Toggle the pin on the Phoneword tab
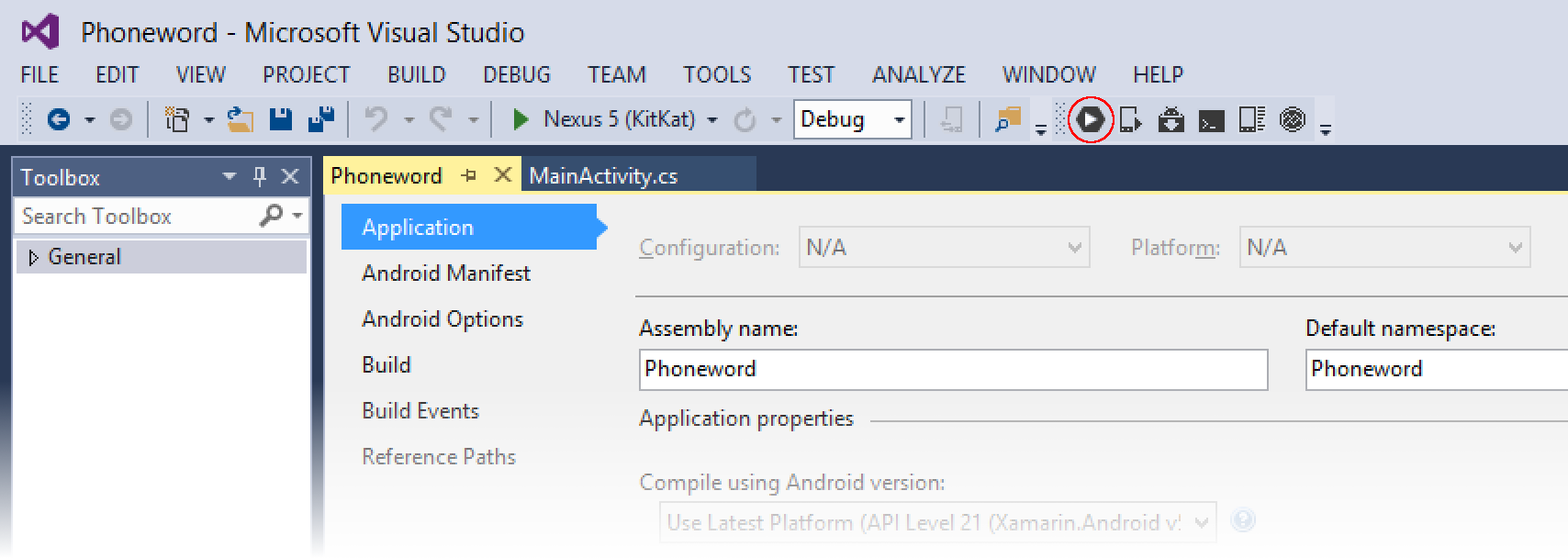The image size is (1568, 558). 469,175
